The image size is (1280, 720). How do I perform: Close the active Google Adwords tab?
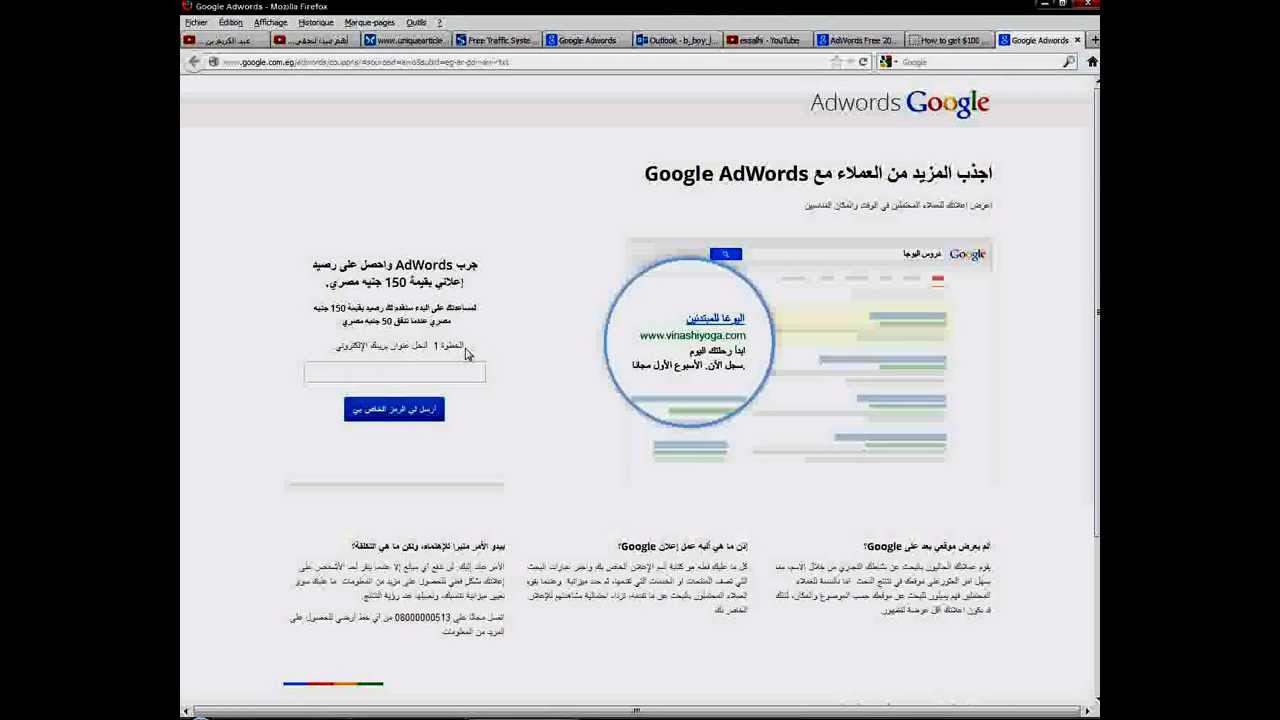[1077, 40]
